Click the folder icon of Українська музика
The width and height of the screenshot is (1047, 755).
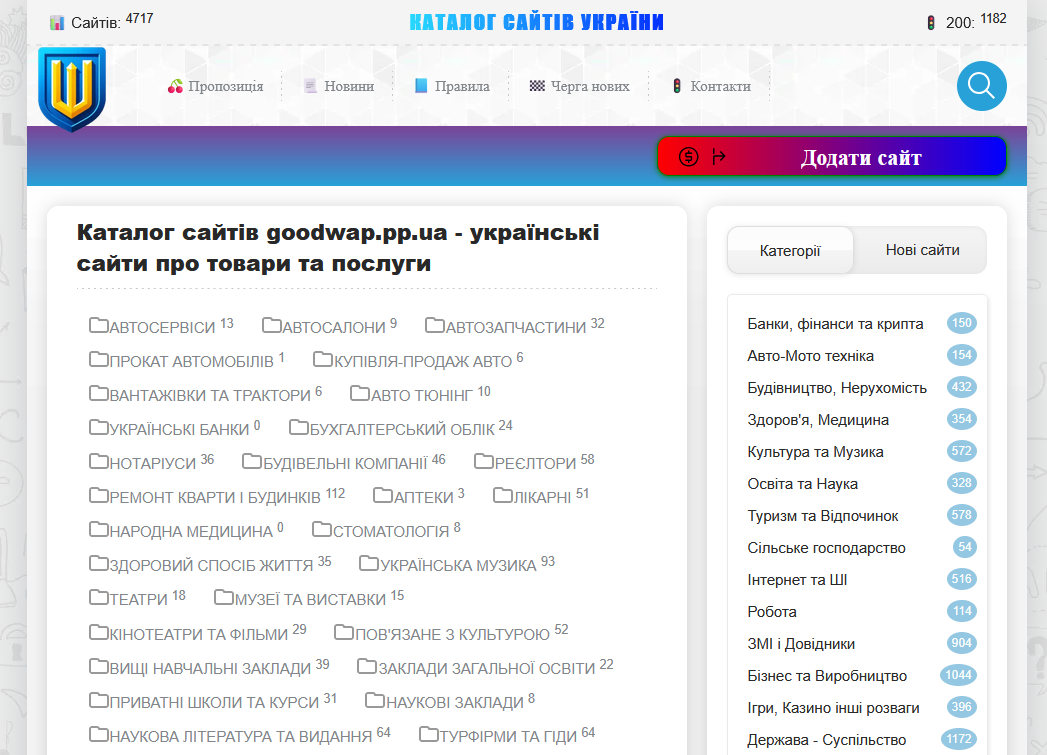point(369,563)
